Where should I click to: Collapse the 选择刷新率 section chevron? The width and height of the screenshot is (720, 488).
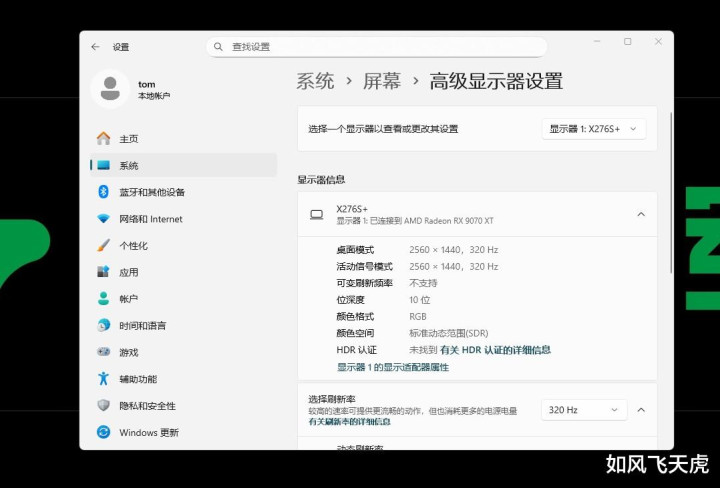pyautogui.click(x=641, y=410)
